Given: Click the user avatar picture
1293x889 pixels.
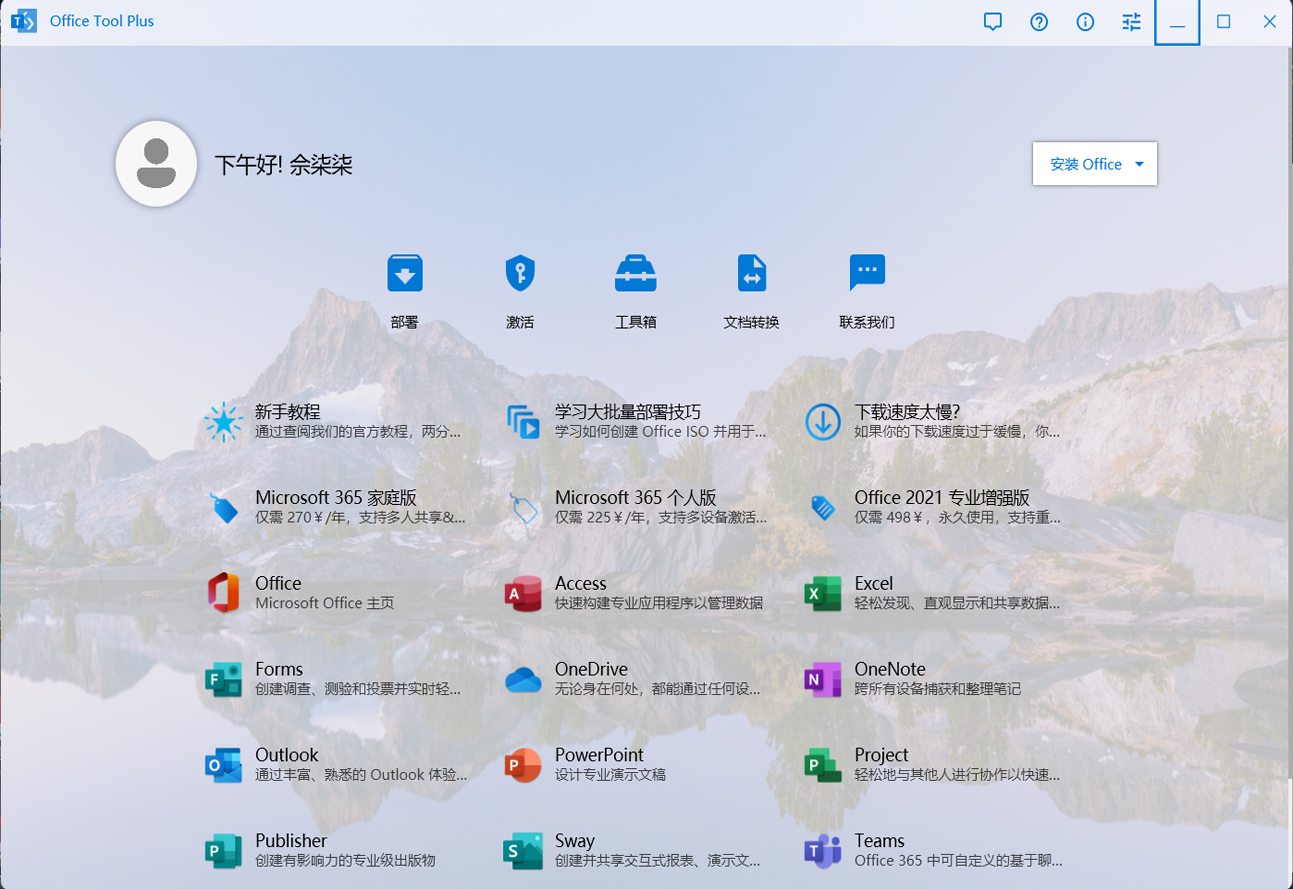Looking at the screenshot, I should (x=156, y=164).
